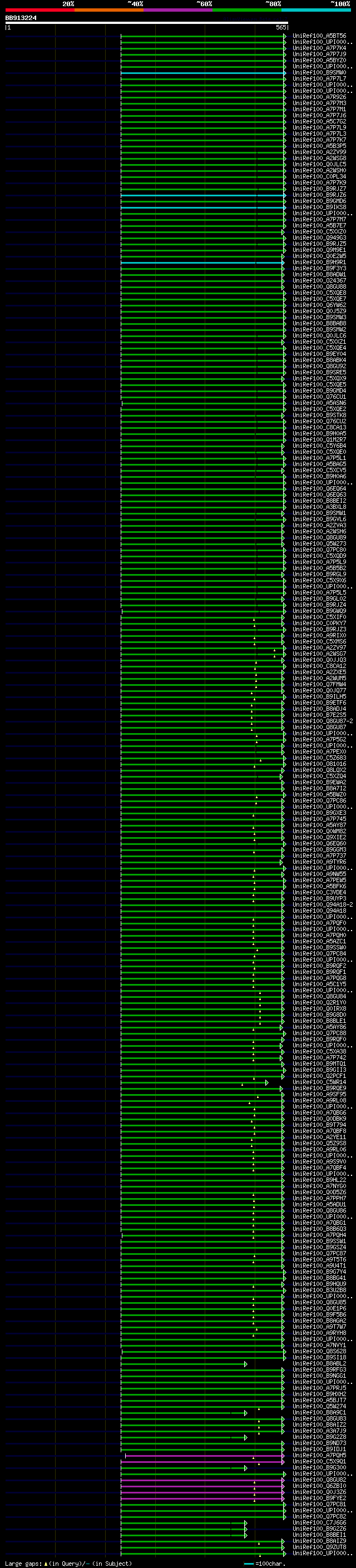Click the purple ~60% identity legend segment
This screenshot has height=1568, width=356.
pyautogui.click(x=179, y=10)
